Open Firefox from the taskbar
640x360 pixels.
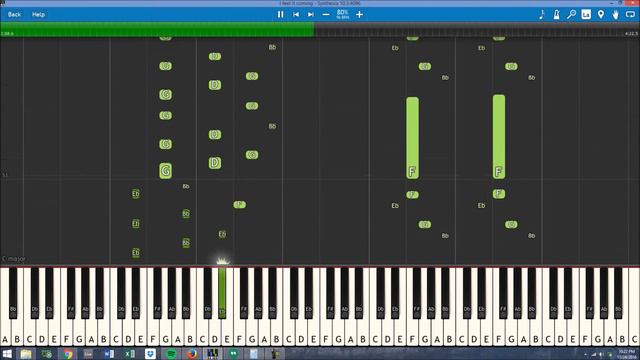point(192,354)
